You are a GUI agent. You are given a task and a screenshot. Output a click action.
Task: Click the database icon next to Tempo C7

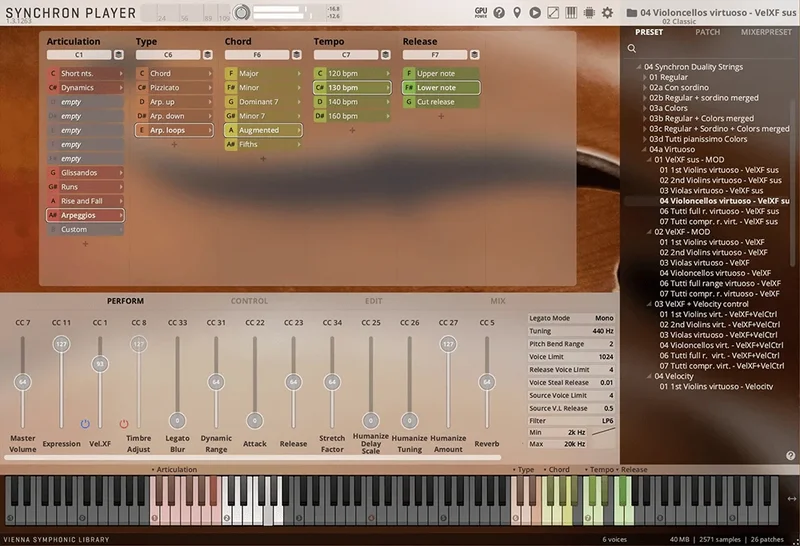coord(386,55)
